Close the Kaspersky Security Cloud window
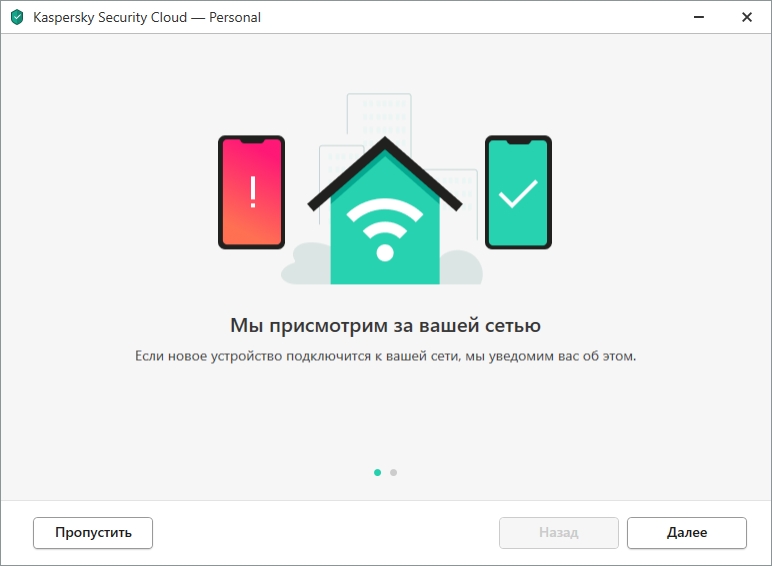 tap(747, 17)
